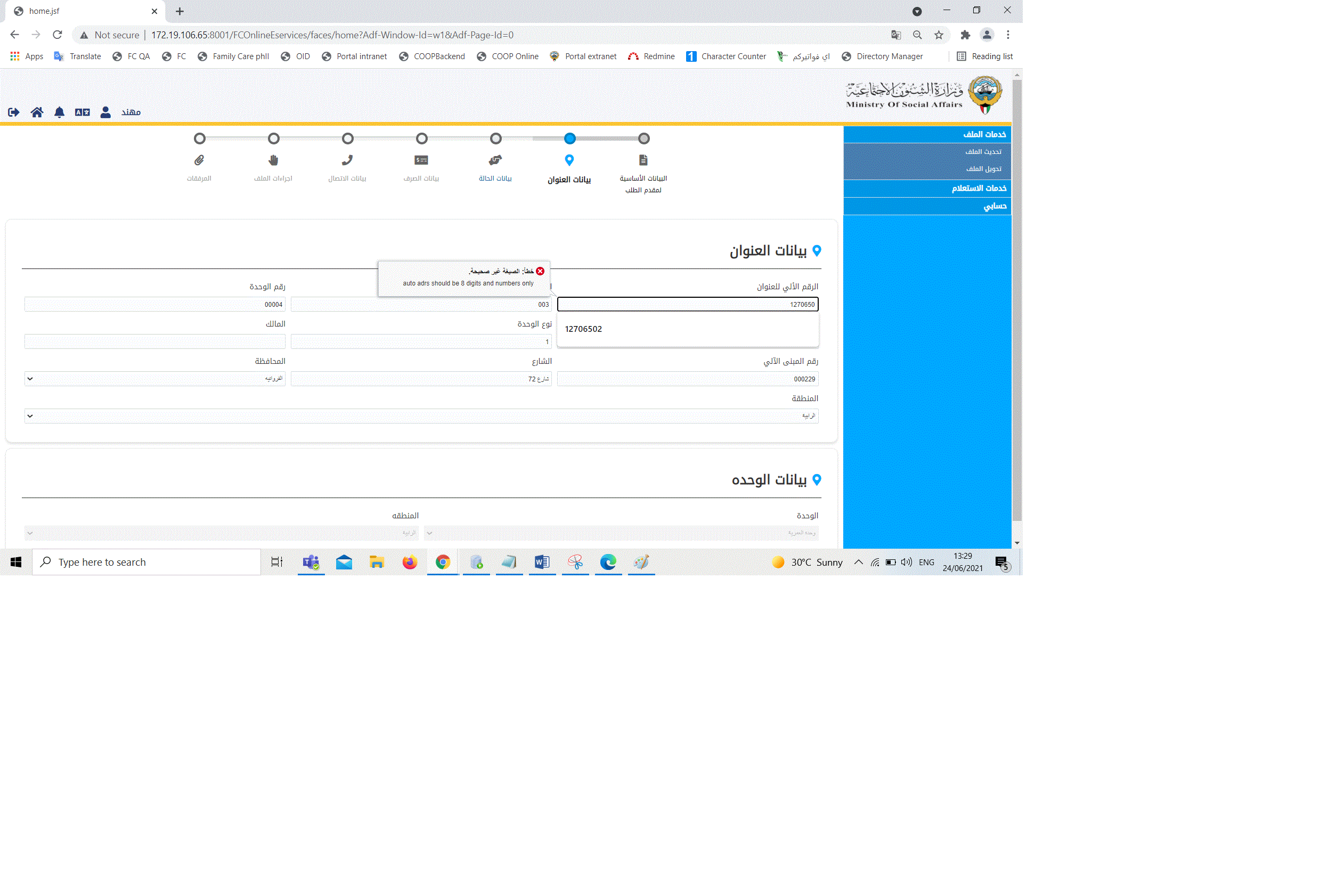1320x896 pixels.
Task: Click the red error icon in validation popup
Action: [541, 272]
